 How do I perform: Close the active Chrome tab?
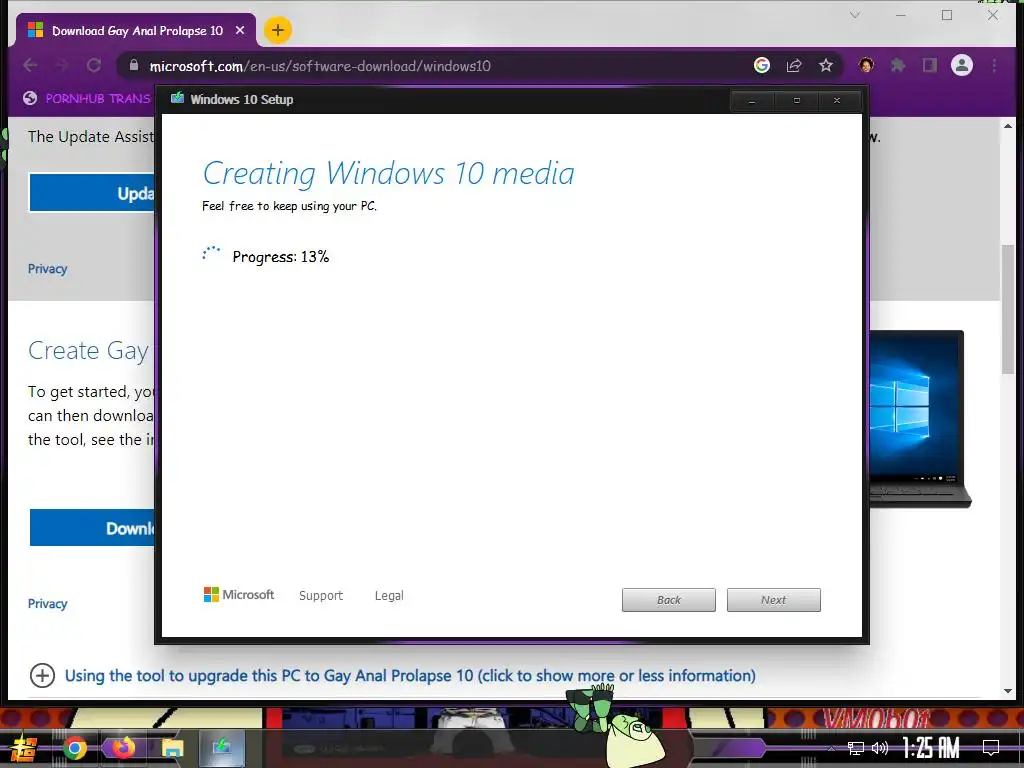[x=240, y=31]
